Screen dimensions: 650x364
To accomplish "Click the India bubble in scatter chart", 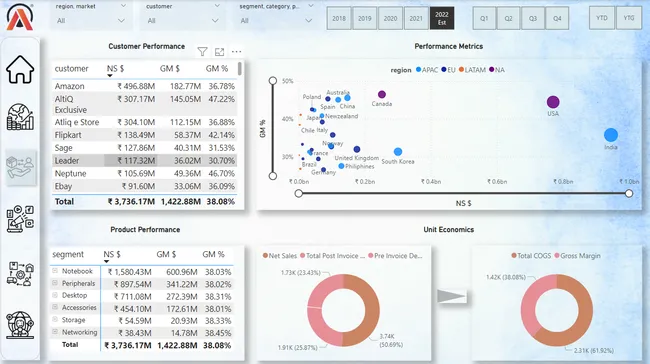I will coord(611,135).
